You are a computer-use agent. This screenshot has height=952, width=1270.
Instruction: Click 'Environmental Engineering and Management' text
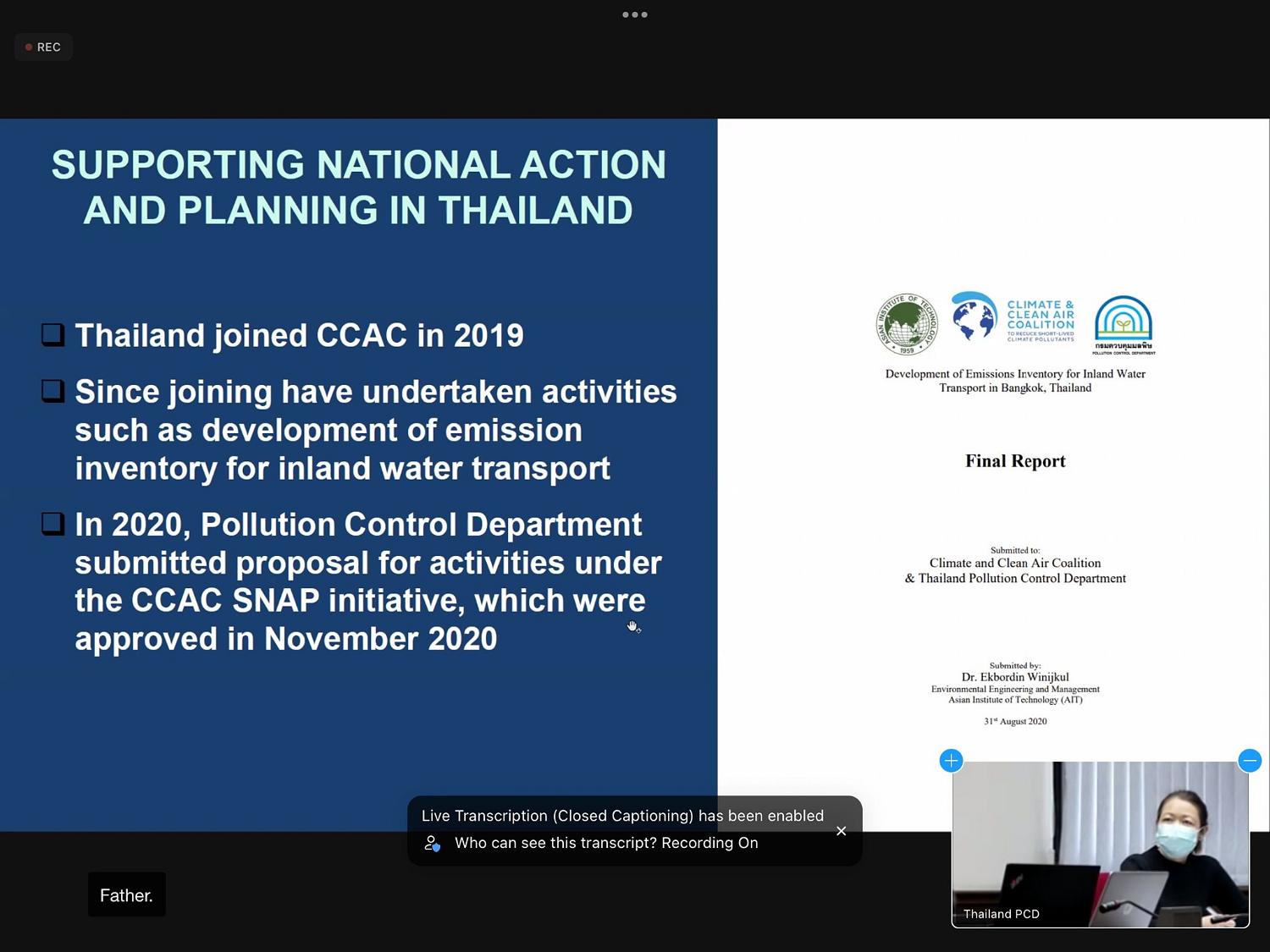tap(1015, 690)
